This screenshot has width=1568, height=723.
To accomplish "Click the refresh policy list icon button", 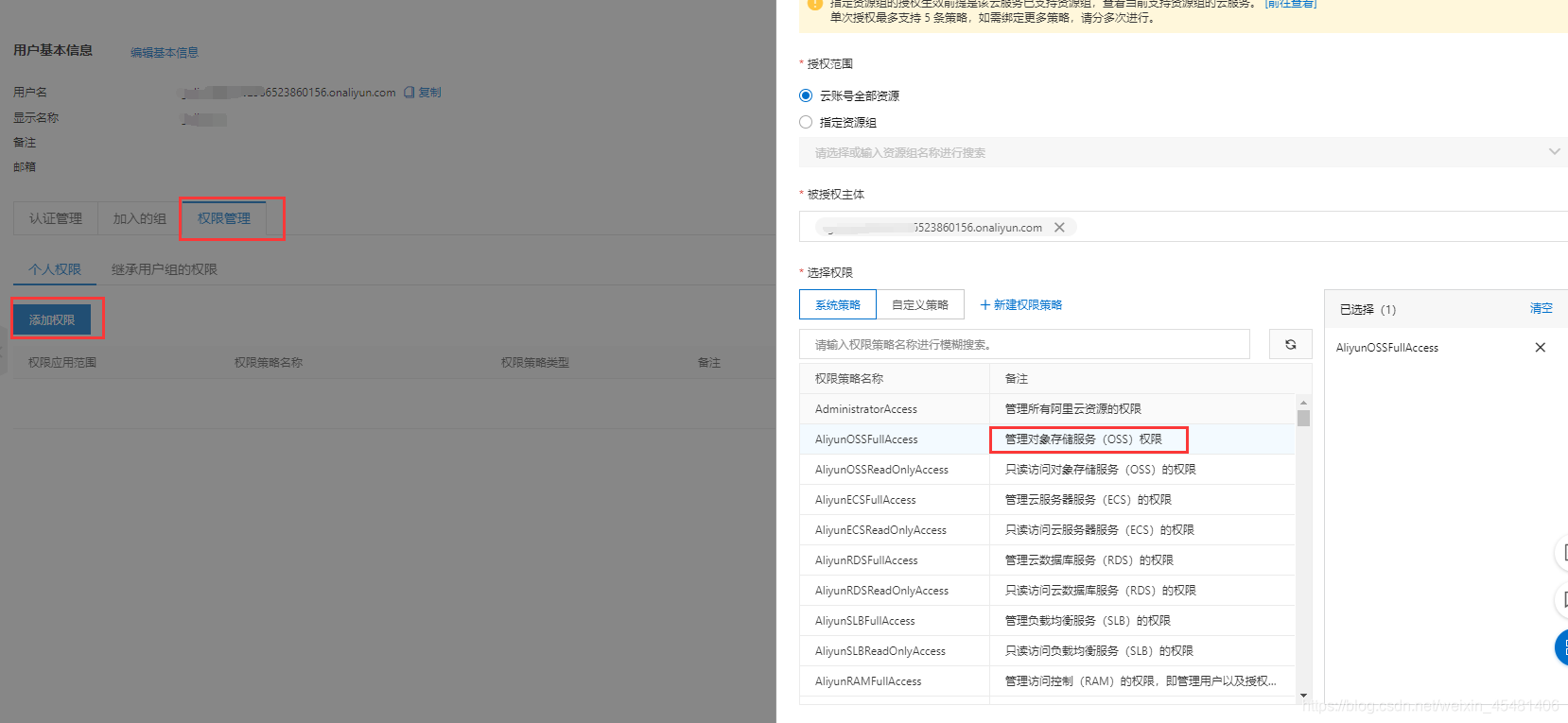I will 1290,345.
